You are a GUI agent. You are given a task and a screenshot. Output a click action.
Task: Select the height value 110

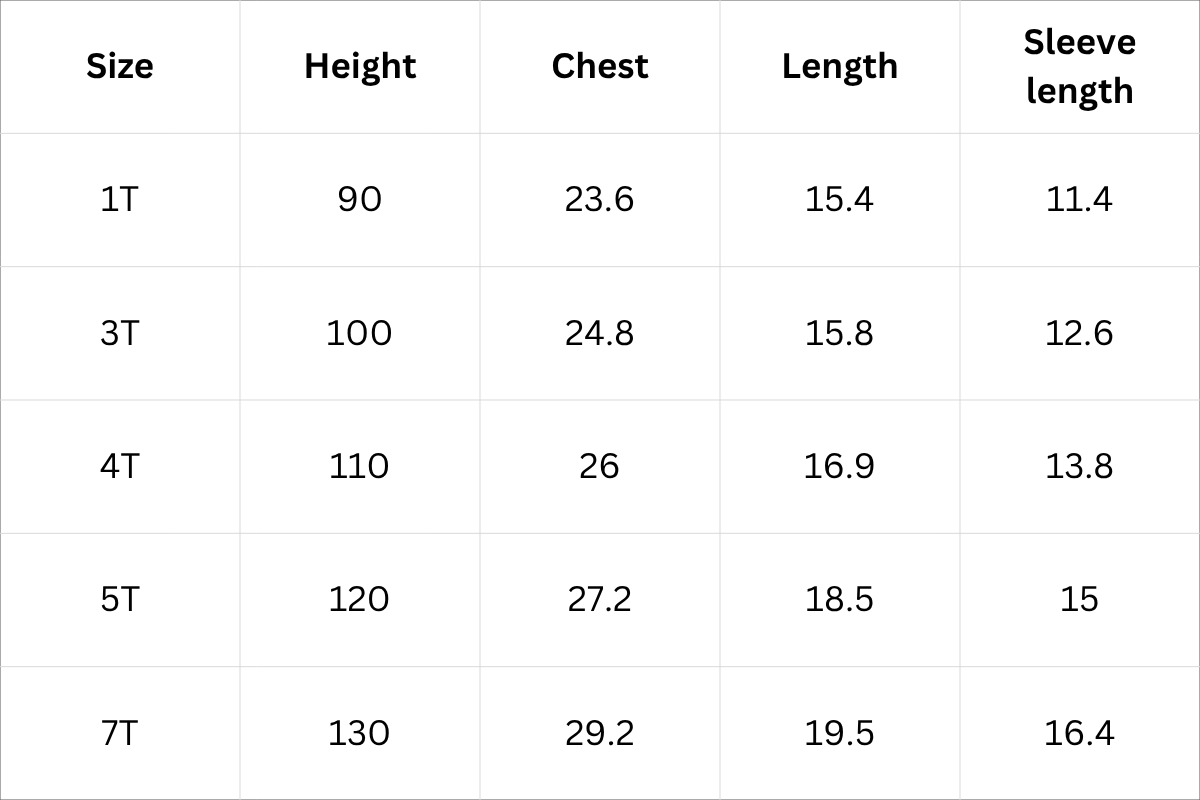tap(360, 466)
